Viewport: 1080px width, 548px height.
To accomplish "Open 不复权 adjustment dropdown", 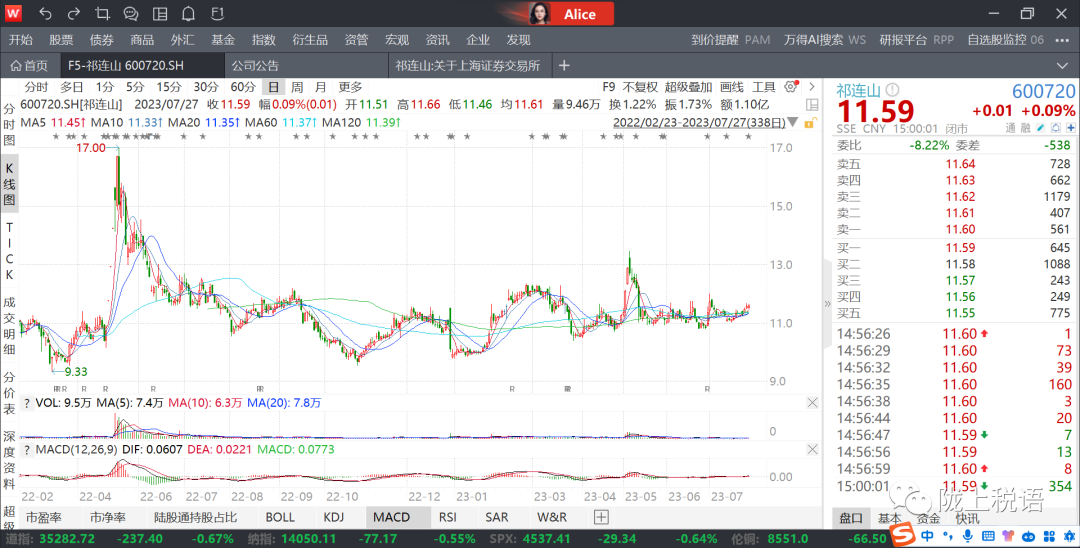I will tap(641, 87).
